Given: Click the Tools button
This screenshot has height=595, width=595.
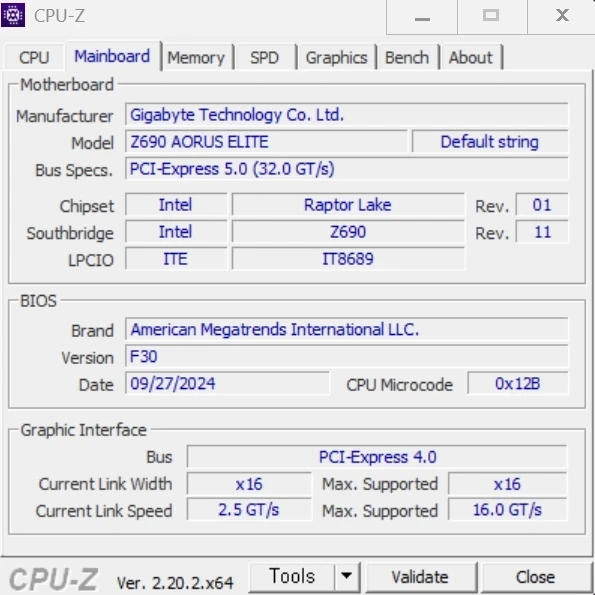Looking at the screenshot, I should point(292,576).
